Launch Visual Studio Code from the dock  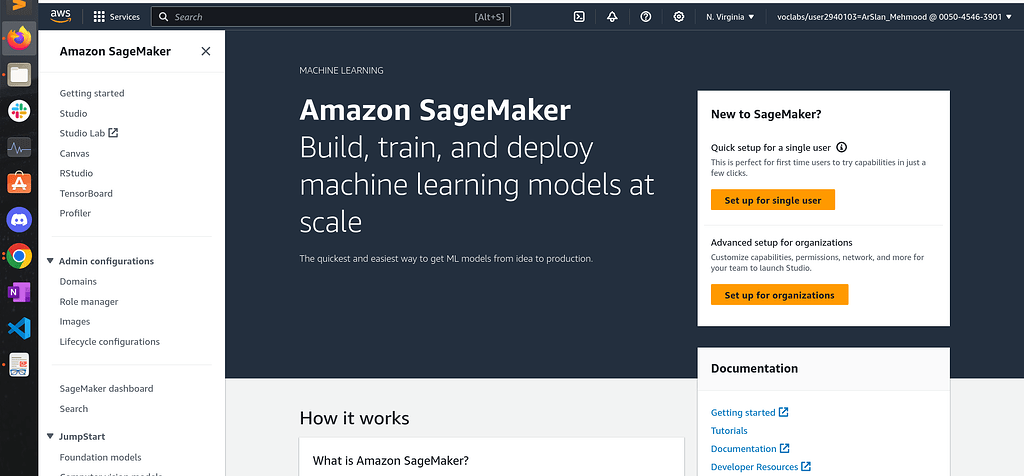(19, 327)
